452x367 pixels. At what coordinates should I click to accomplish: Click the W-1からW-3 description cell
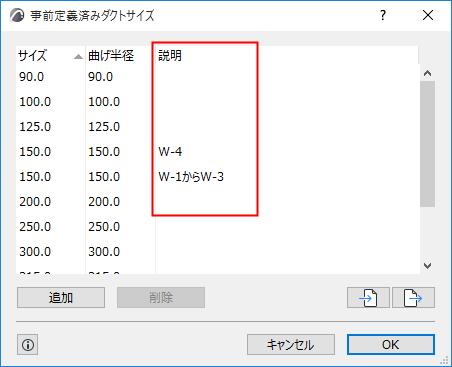tap(191, 177)
